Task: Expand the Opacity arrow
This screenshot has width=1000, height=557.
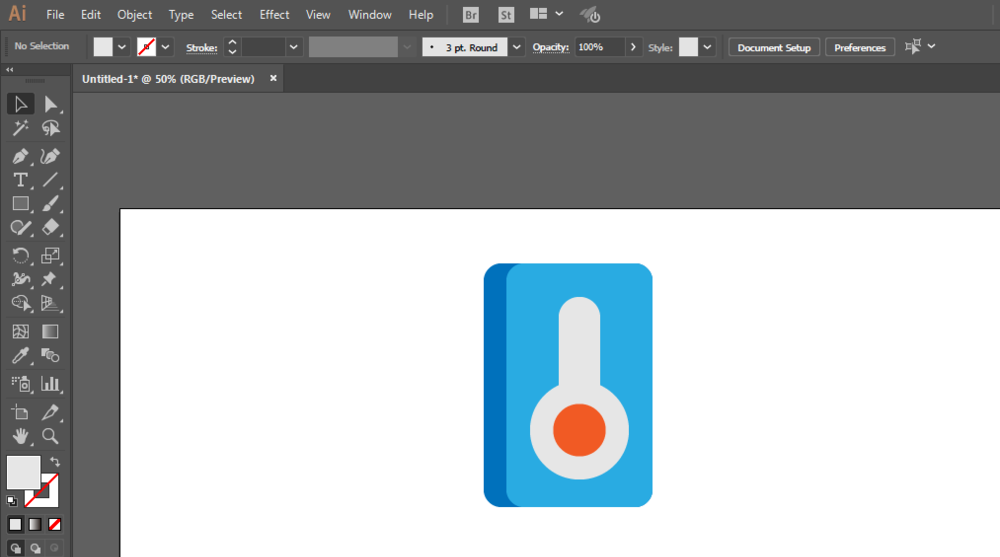Action: (633, 47)
